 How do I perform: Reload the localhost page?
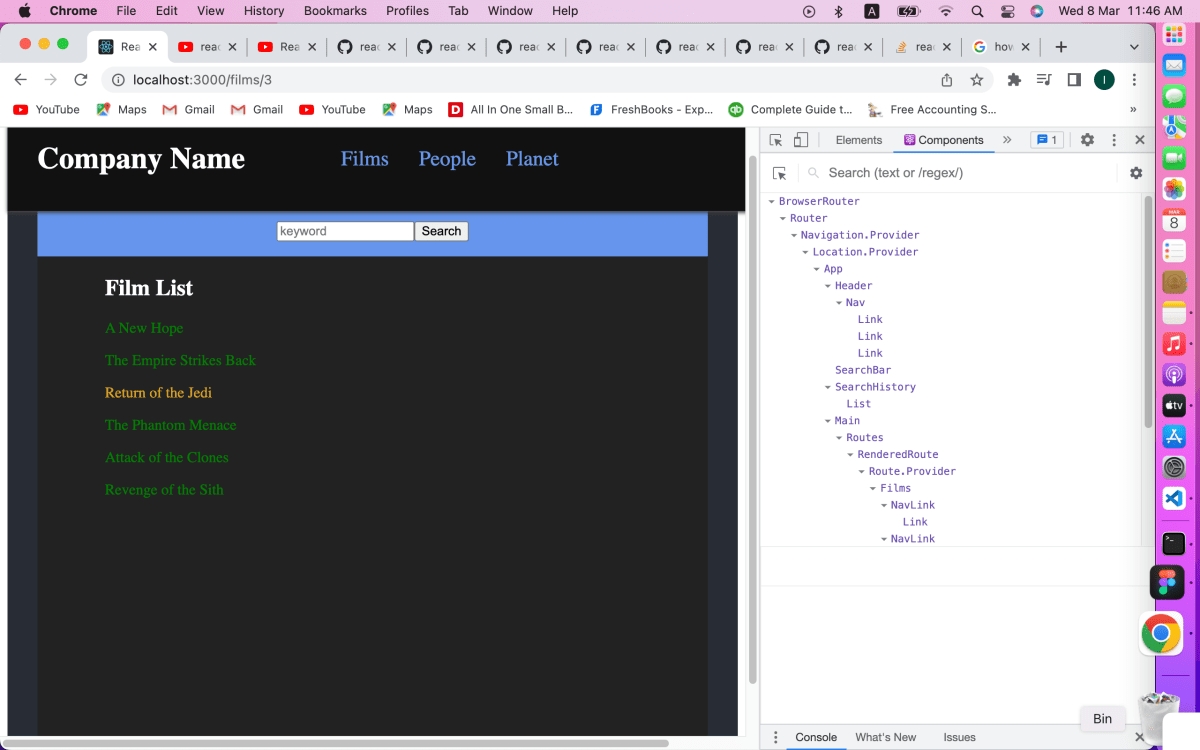pyautogui.click(x=81, y=80)
